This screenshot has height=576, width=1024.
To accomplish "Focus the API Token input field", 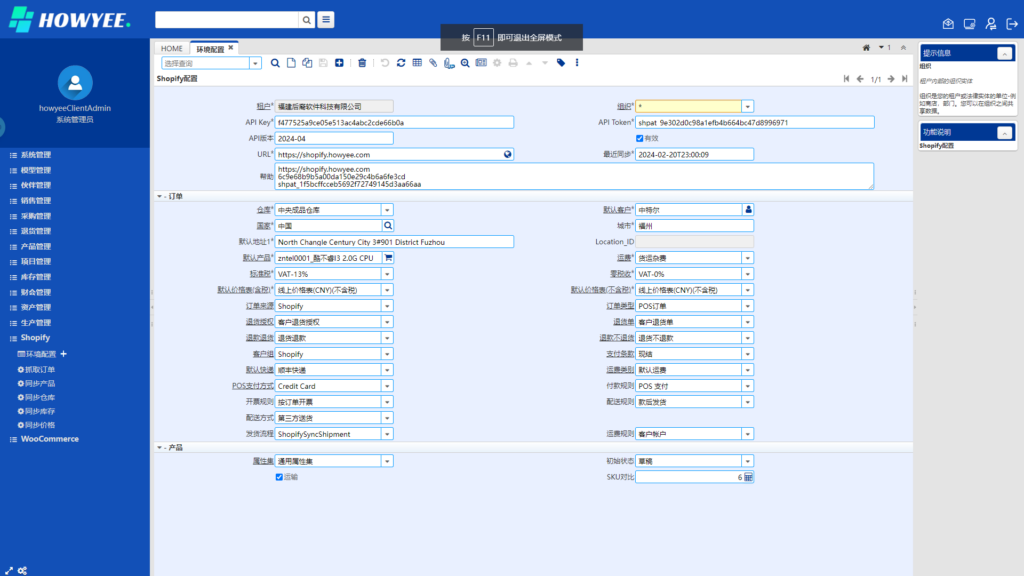I will 755,123.
